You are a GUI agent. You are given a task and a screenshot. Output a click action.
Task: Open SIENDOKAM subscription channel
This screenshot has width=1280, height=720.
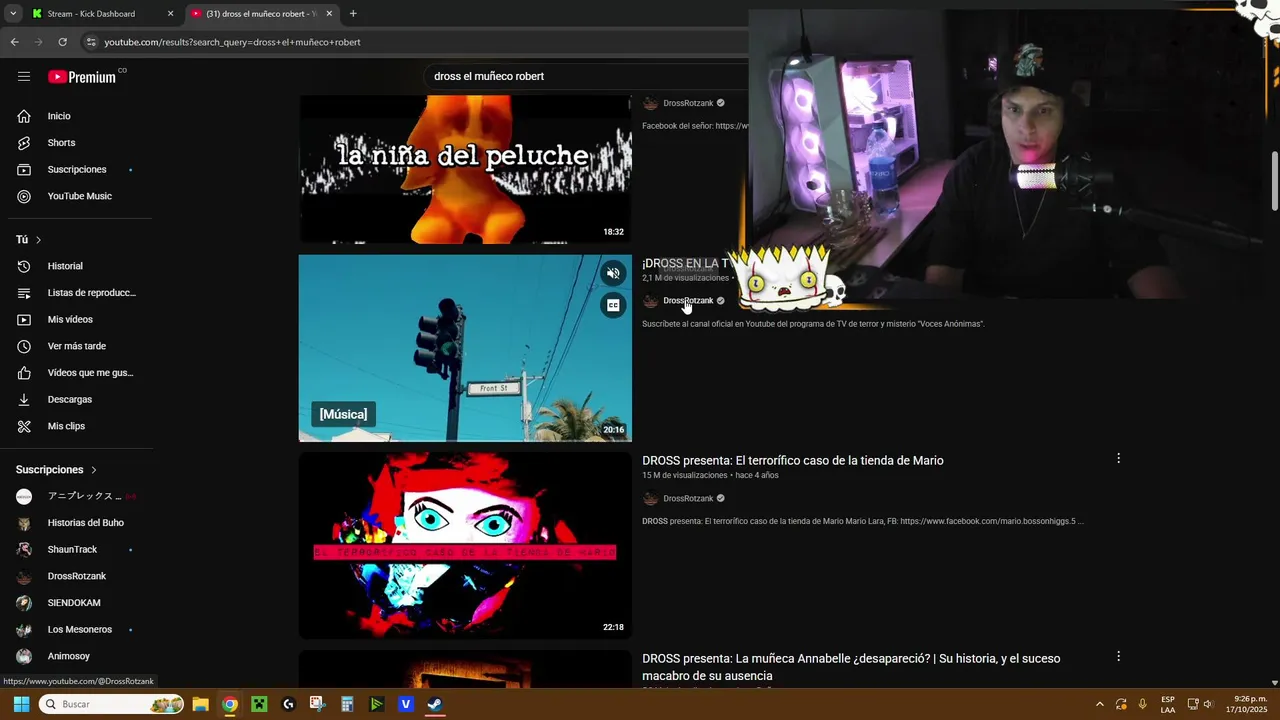[x=76, y=603]
